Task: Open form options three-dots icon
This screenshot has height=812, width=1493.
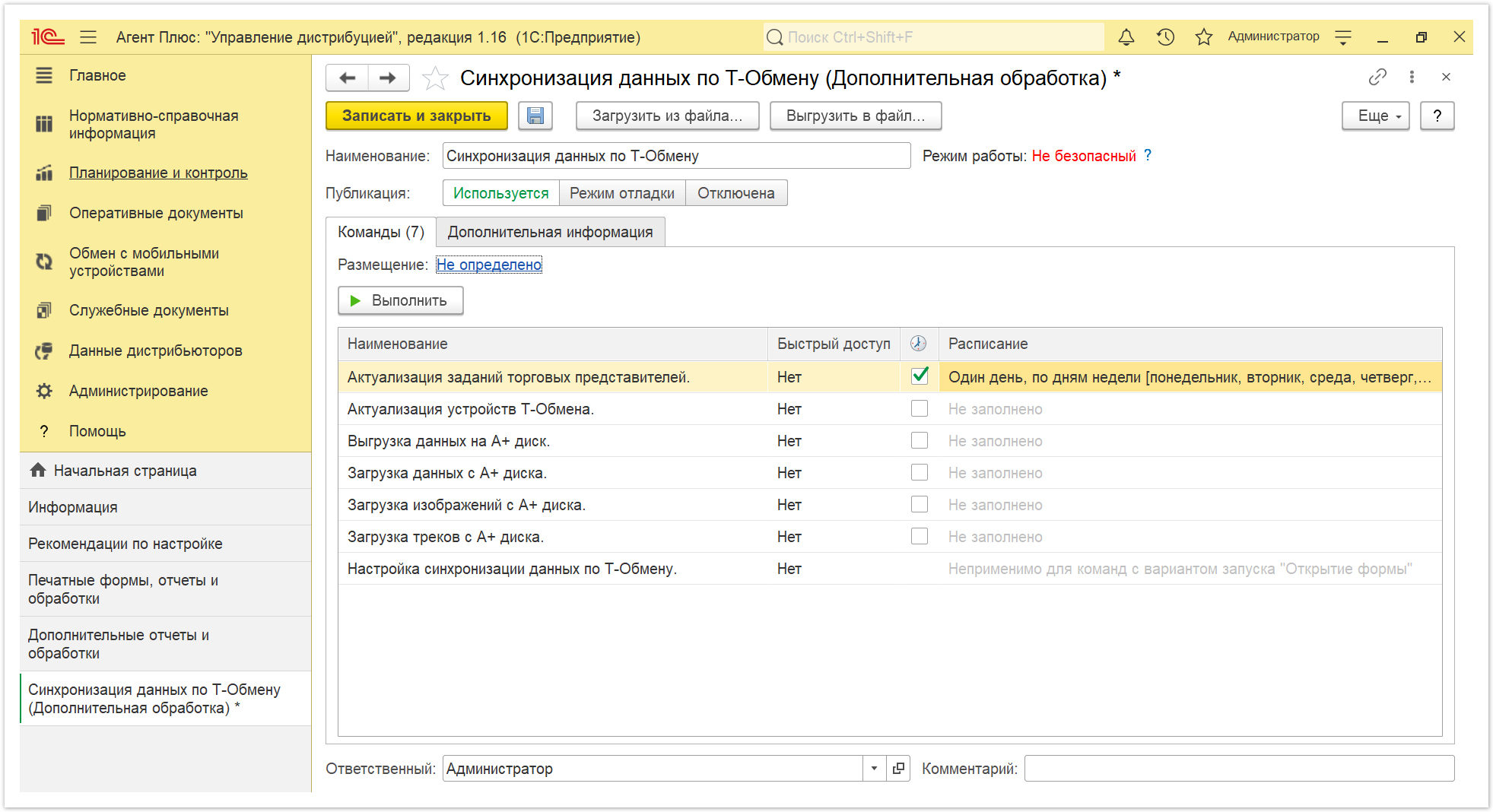Action: coord(1412,77)
